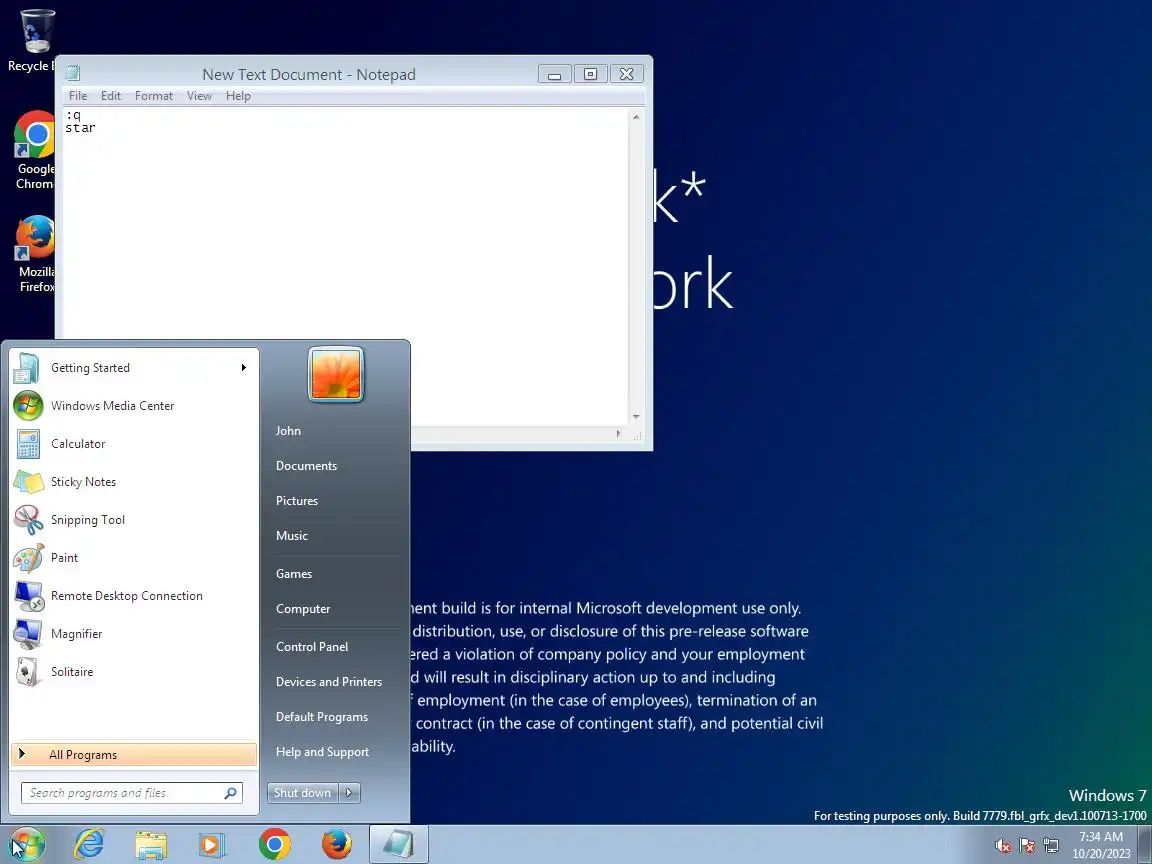The image size is (1152, 864).
Task: Click Notepad vertical scrollbar down arrow
Action: [636, 417]
